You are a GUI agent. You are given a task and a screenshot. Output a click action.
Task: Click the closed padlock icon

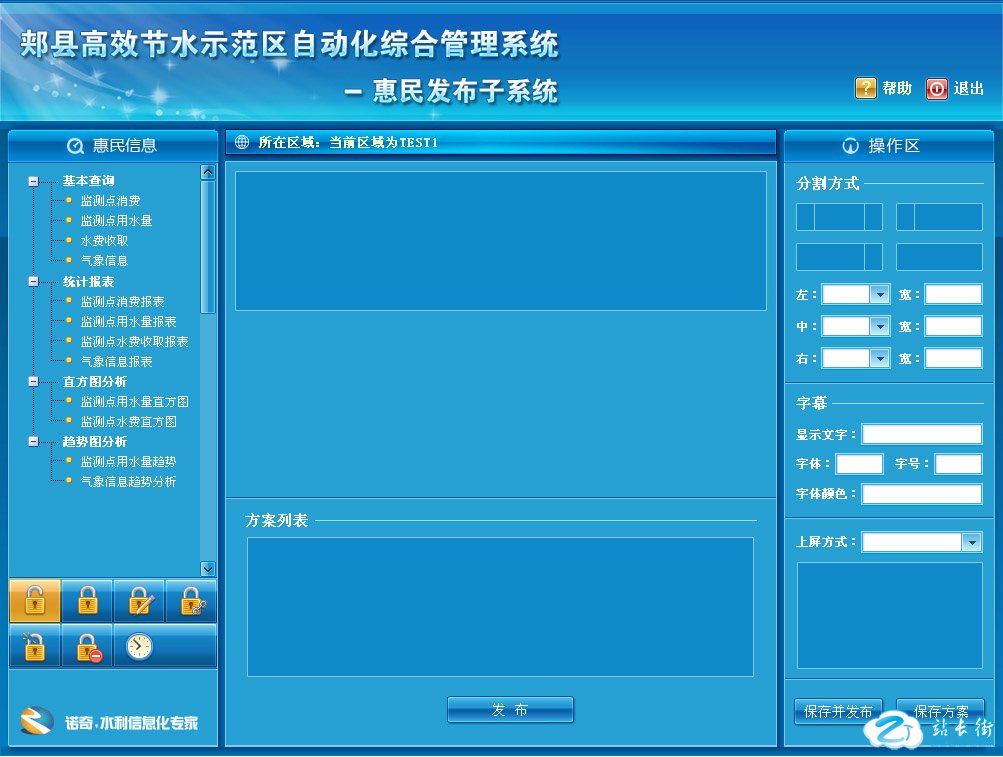[87, 601]
